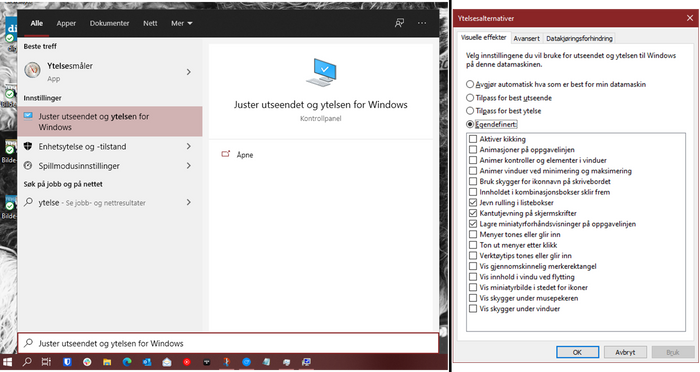Select Tilpass for best ytelse option

coord(470,111)
